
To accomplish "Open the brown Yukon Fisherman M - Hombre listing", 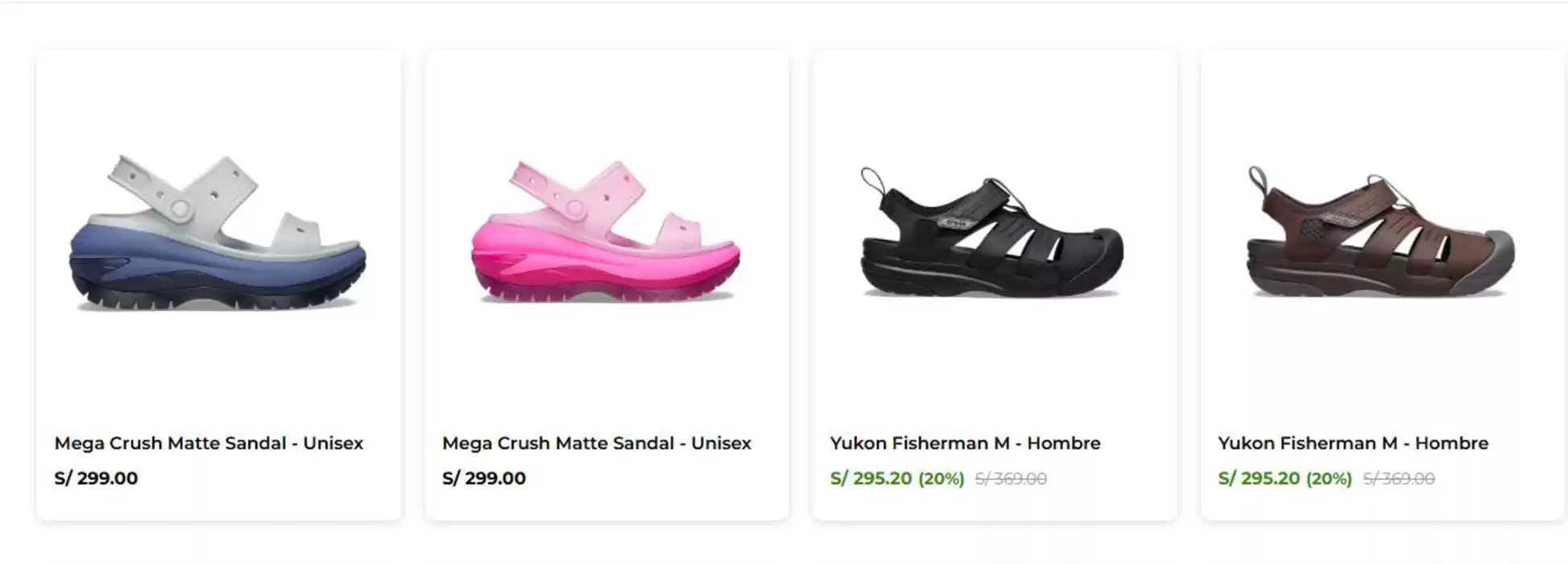I will (x=1353, y=442).
